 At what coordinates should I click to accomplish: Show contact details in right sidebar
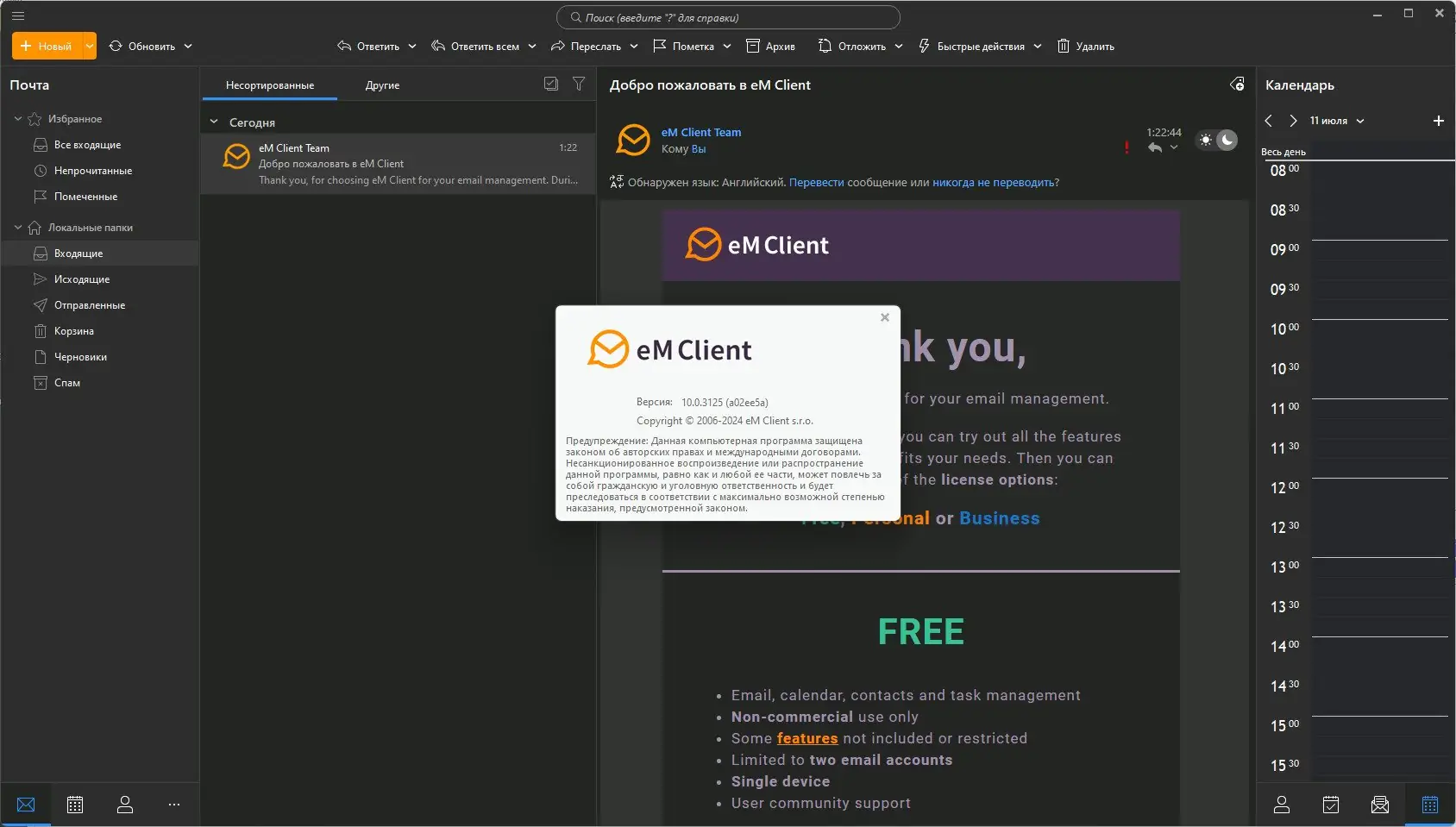coord(1282,805)
